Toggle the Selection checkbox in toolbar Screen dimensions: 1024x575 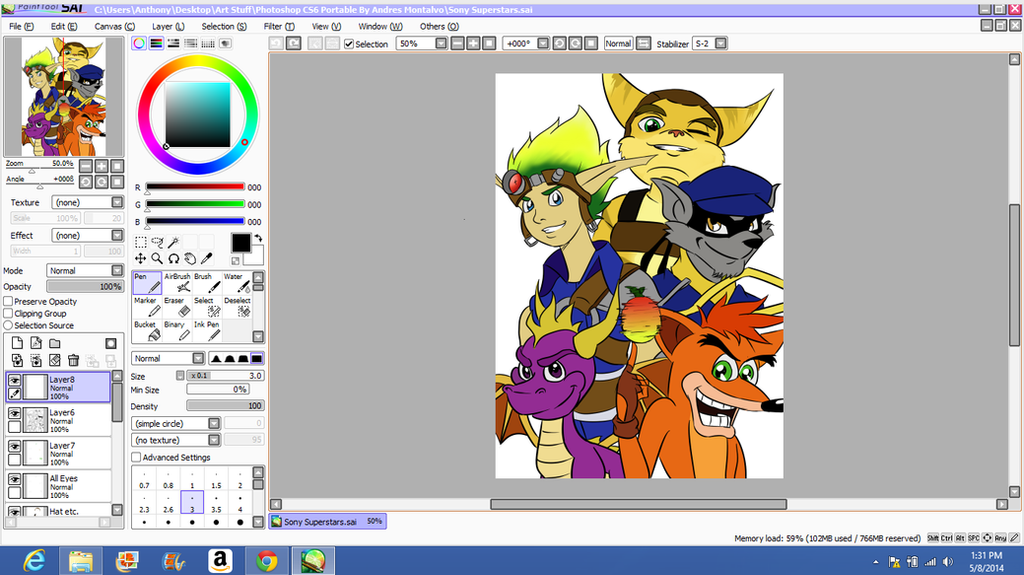(x=349, y=44)
